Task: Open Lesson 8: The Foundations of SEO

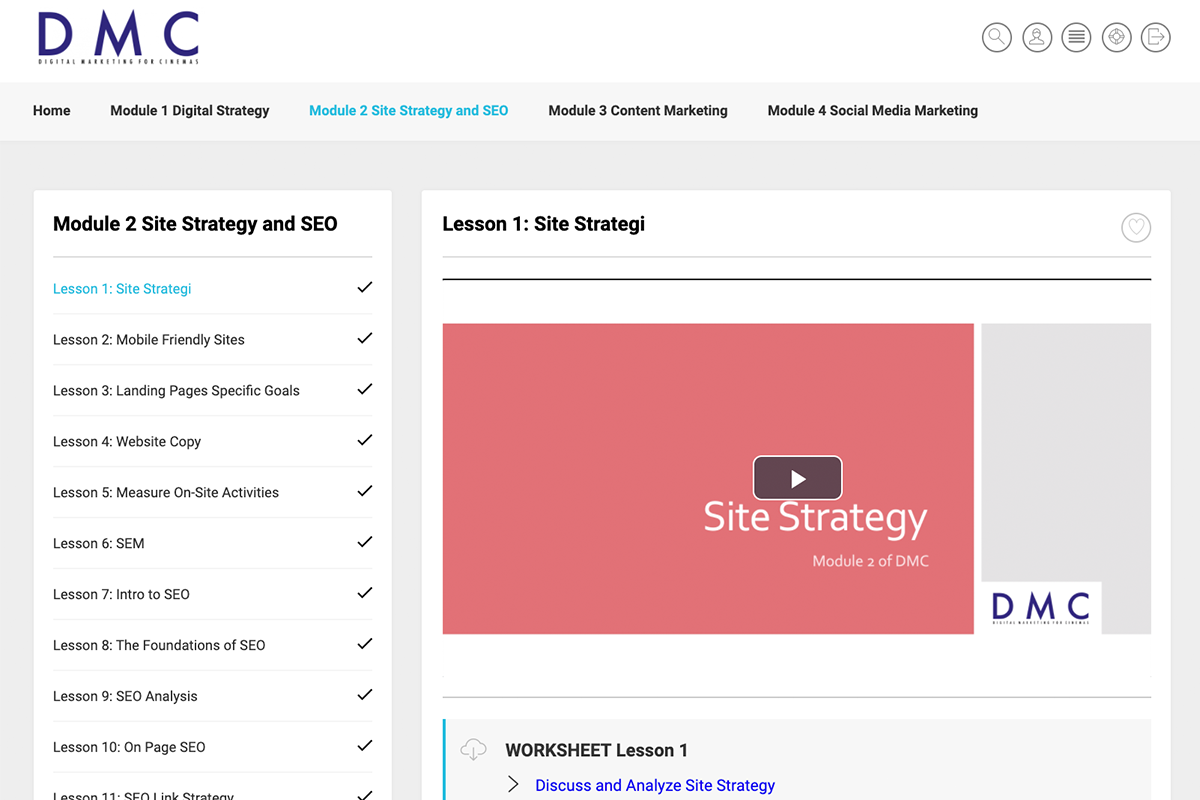Action: pos(159,645)
